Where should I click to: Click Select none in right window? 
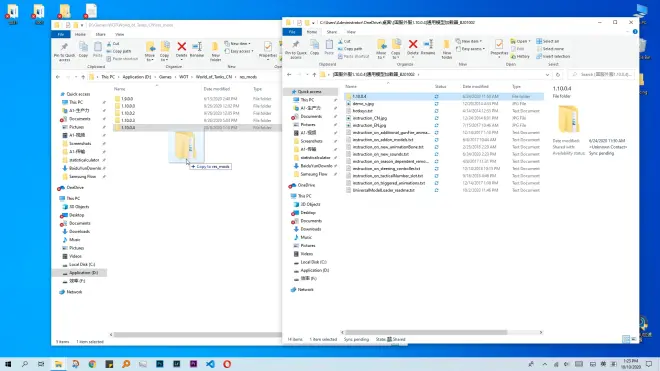pos(550,49)
